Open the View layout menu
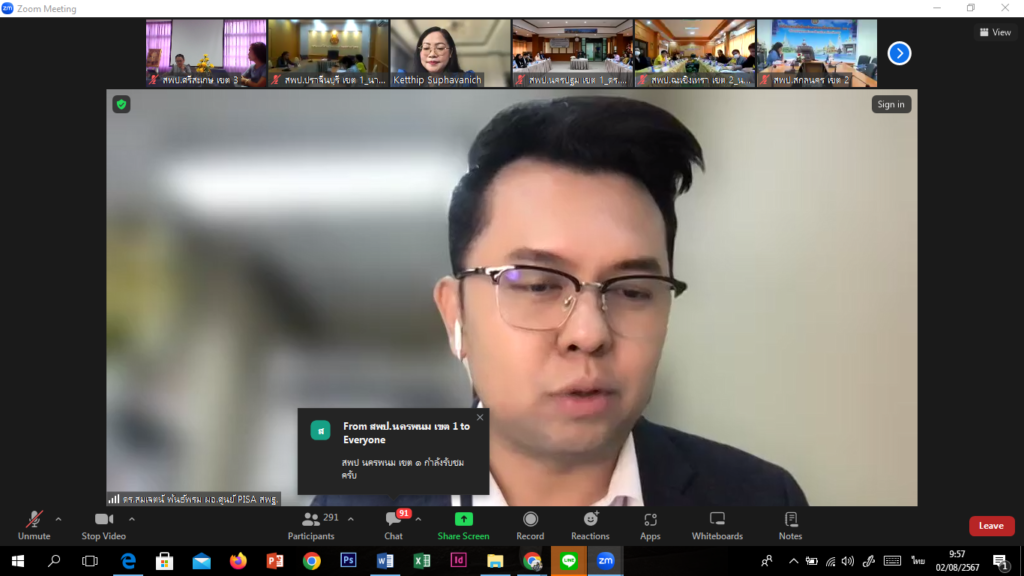 994,32
